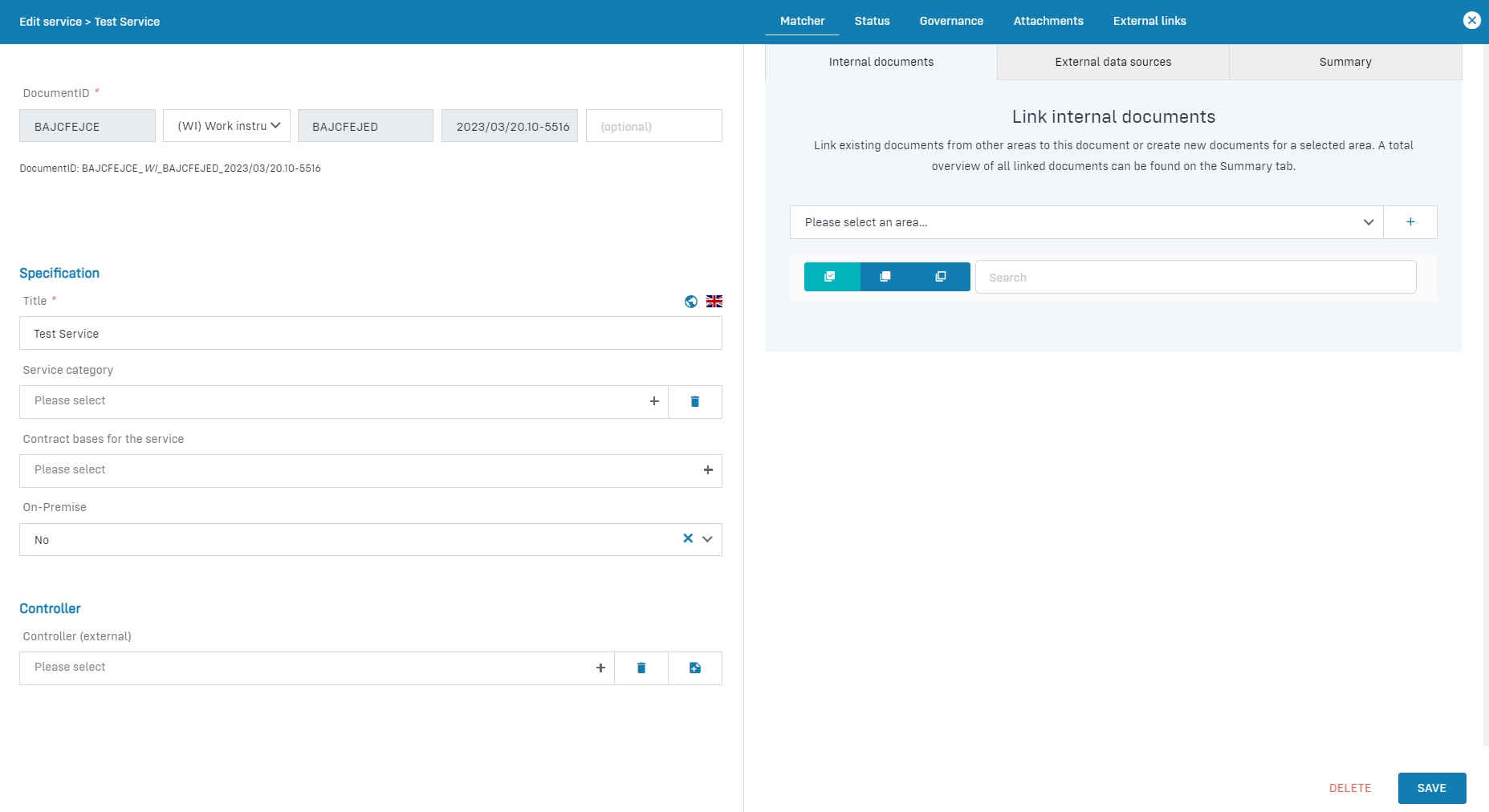
Task: Click plus icon in Contract bases field
Action: [x=707, y=470]
